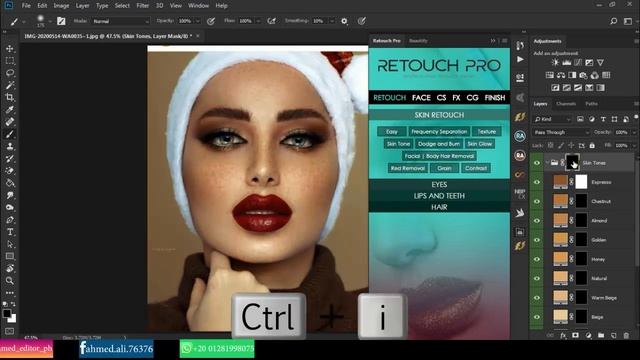Add a Black & White adjustment
The image size is (640, 360).
click(x=572, y=75)
